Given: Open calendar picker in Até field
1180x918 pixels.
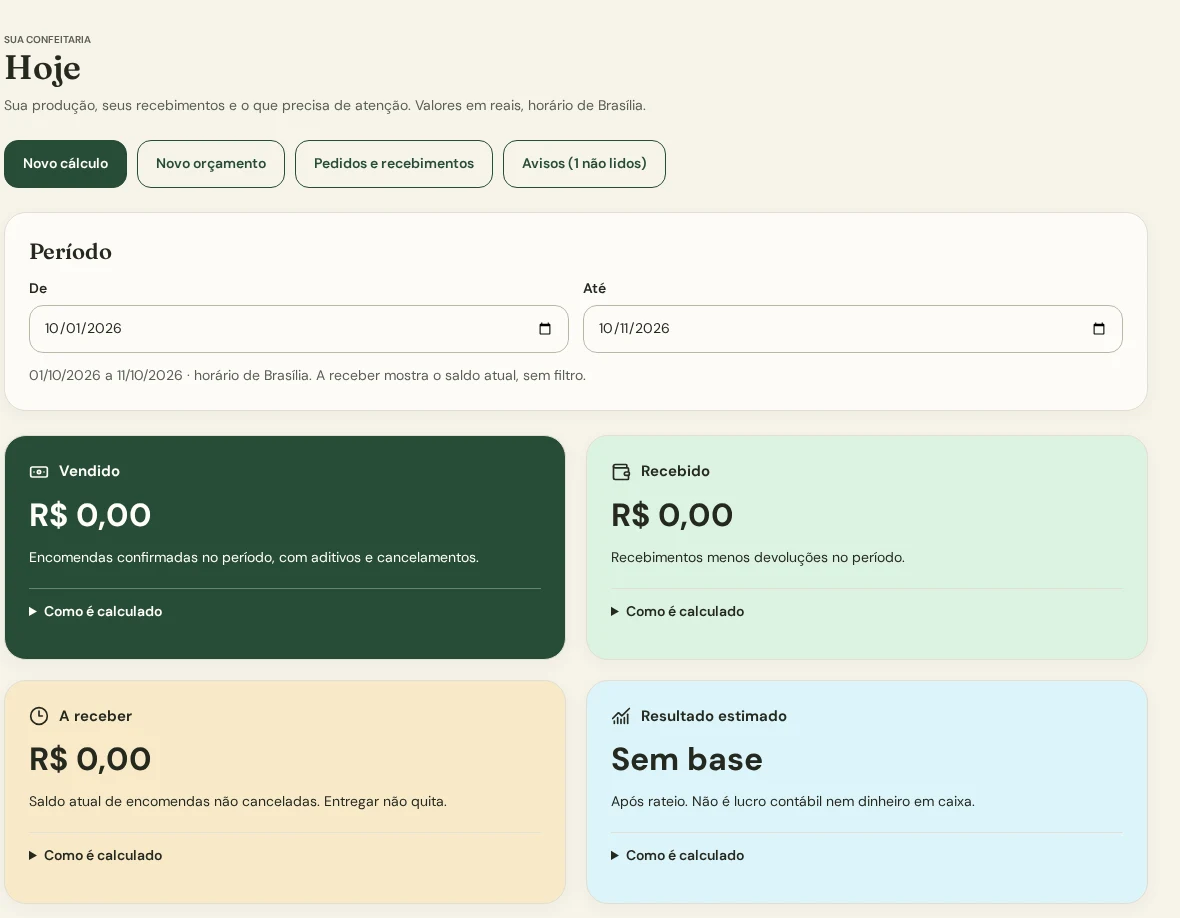Looking at the screenshot, I should (x=1099, y=329).
